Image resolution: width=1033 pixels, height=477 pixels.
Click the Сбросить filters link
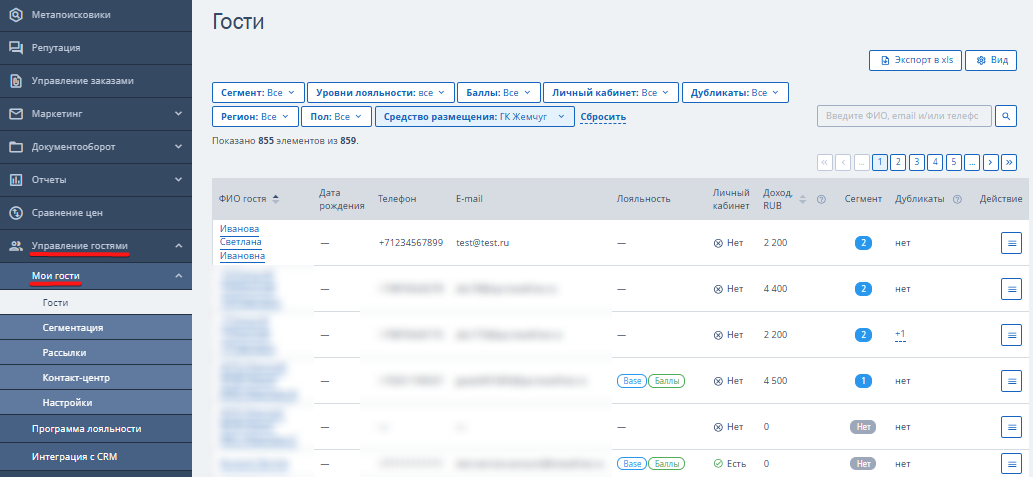click(x=603, y=117)
